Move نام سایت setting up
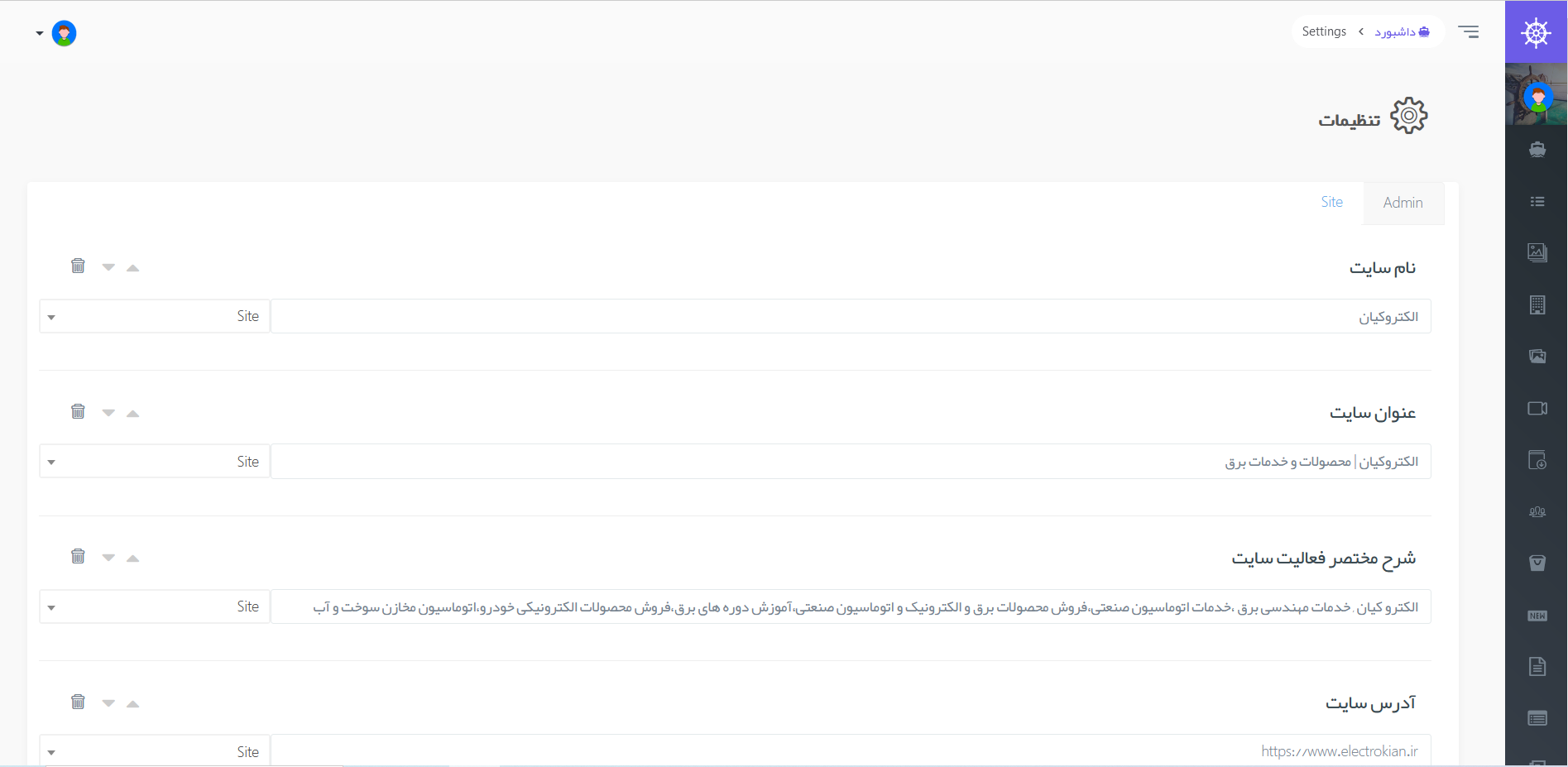The height and width of the screenshot is (767, 1568). pos(132,267)
